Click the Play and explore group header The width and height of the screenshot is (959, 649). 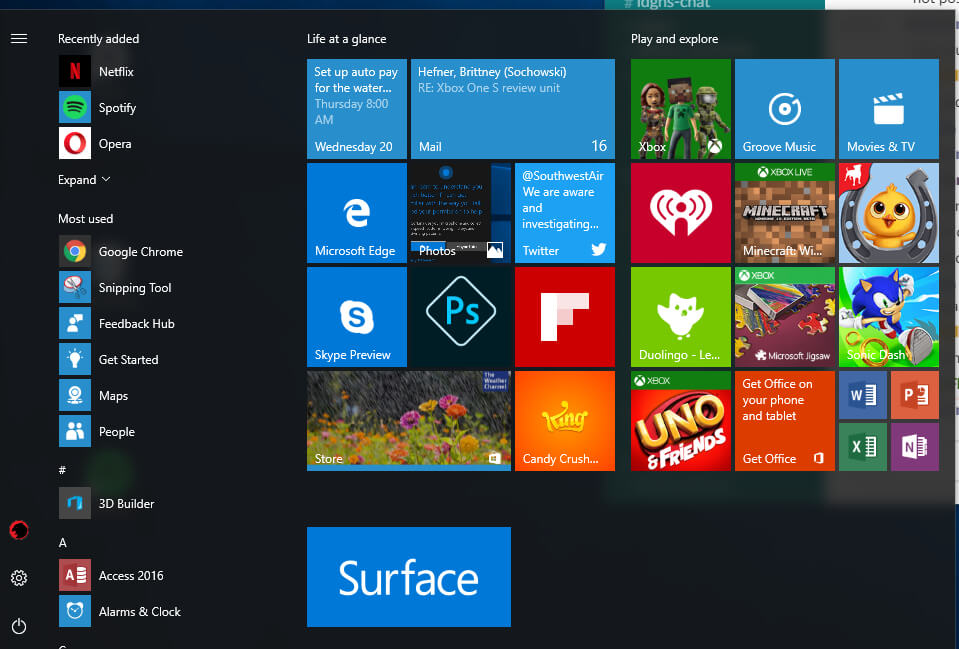675,39
